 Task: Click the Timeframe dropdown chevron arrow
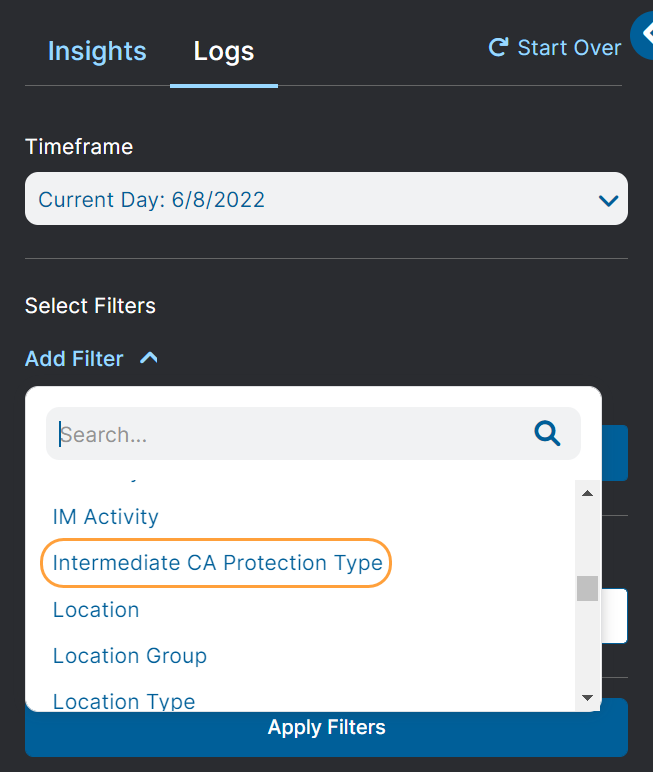click(607, 200)
